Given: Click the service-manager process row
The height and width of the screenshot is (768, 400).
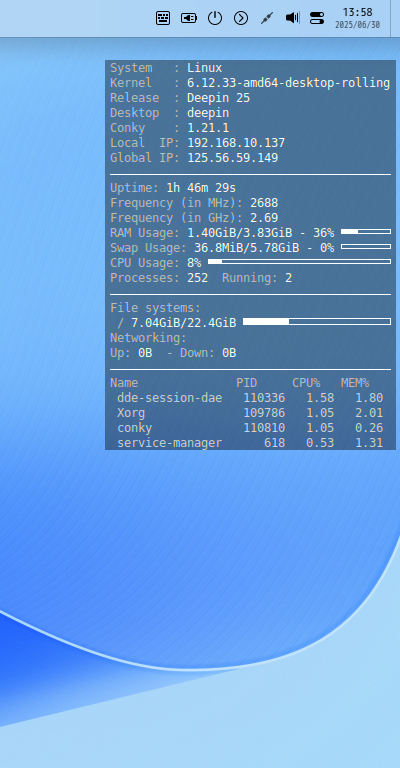Looking at the screenshot, I should [250, 443].
